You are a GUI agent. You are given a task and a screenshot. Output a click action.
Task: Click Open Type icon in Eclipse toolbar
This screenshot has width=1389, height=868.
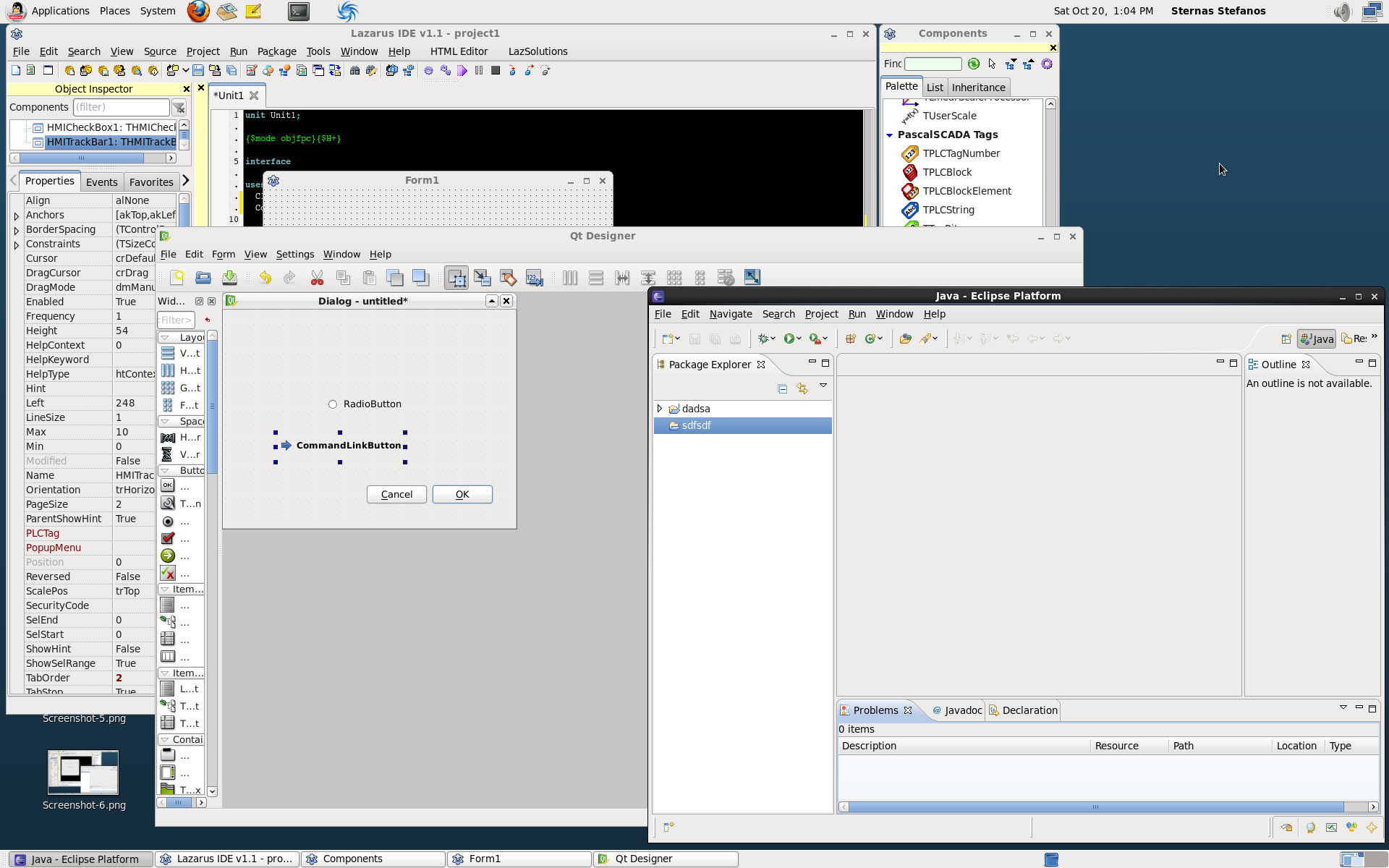pos(905,339)
